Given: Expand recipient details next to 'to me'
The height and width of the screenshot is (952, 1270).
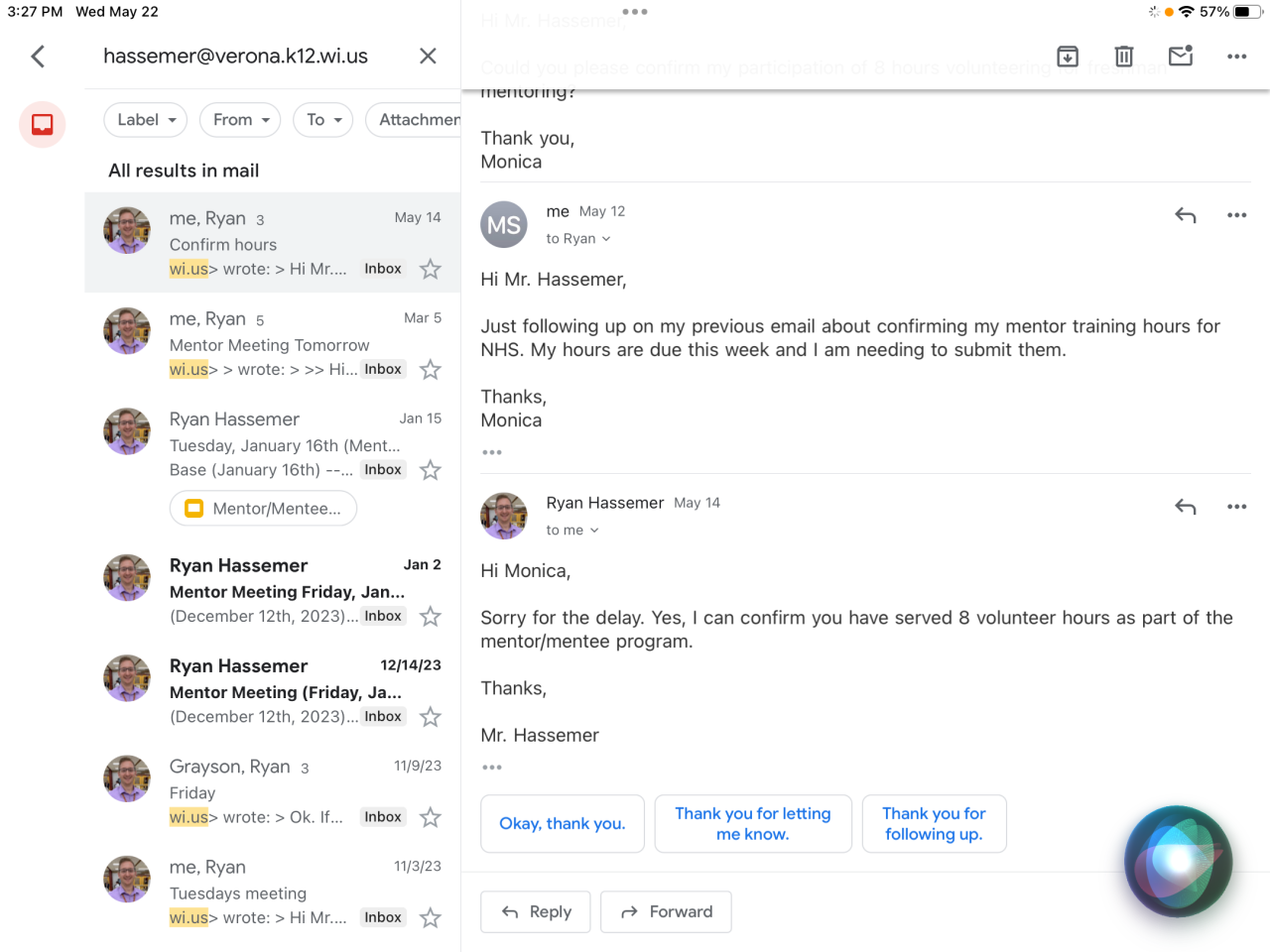Looking at the screenshot, I should coord(594,531).
